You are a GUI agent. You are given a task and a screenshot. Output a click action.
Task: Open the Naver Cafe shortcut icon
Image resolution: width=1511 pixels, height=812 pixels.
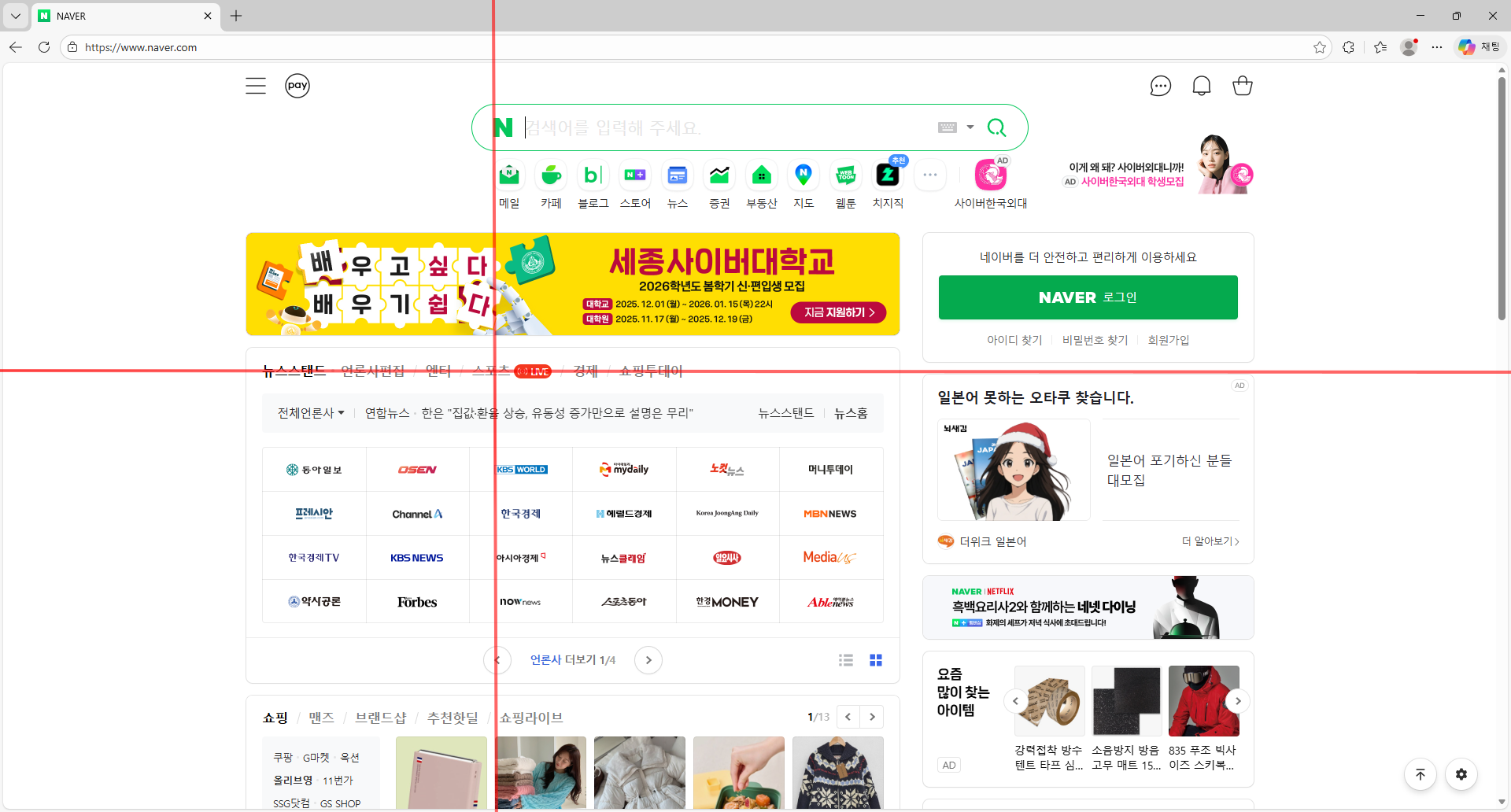pos(551,175)
